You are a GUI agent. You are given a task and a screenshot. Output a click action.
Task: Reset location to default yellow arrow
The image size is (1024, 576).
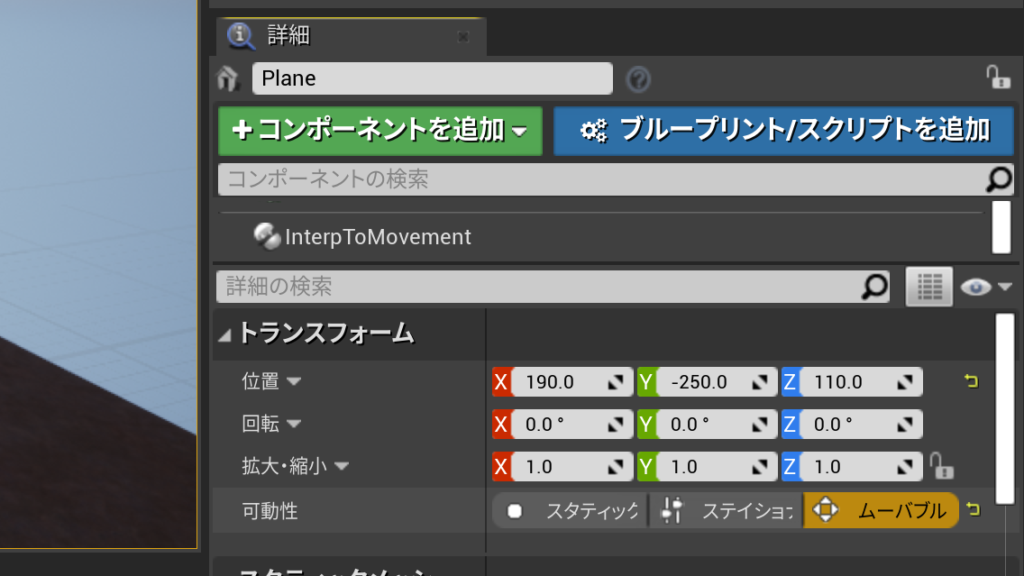970,381
